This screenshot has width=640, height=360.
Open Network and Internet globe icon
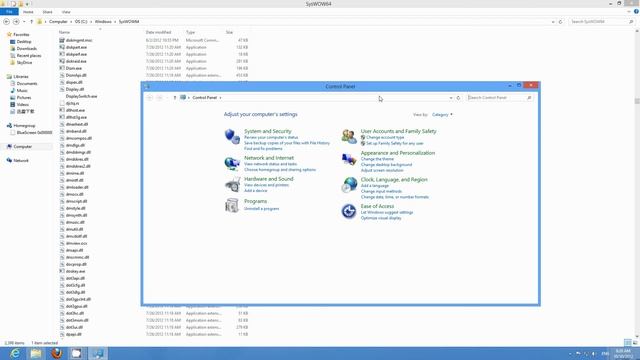click(x=232, y=163)
